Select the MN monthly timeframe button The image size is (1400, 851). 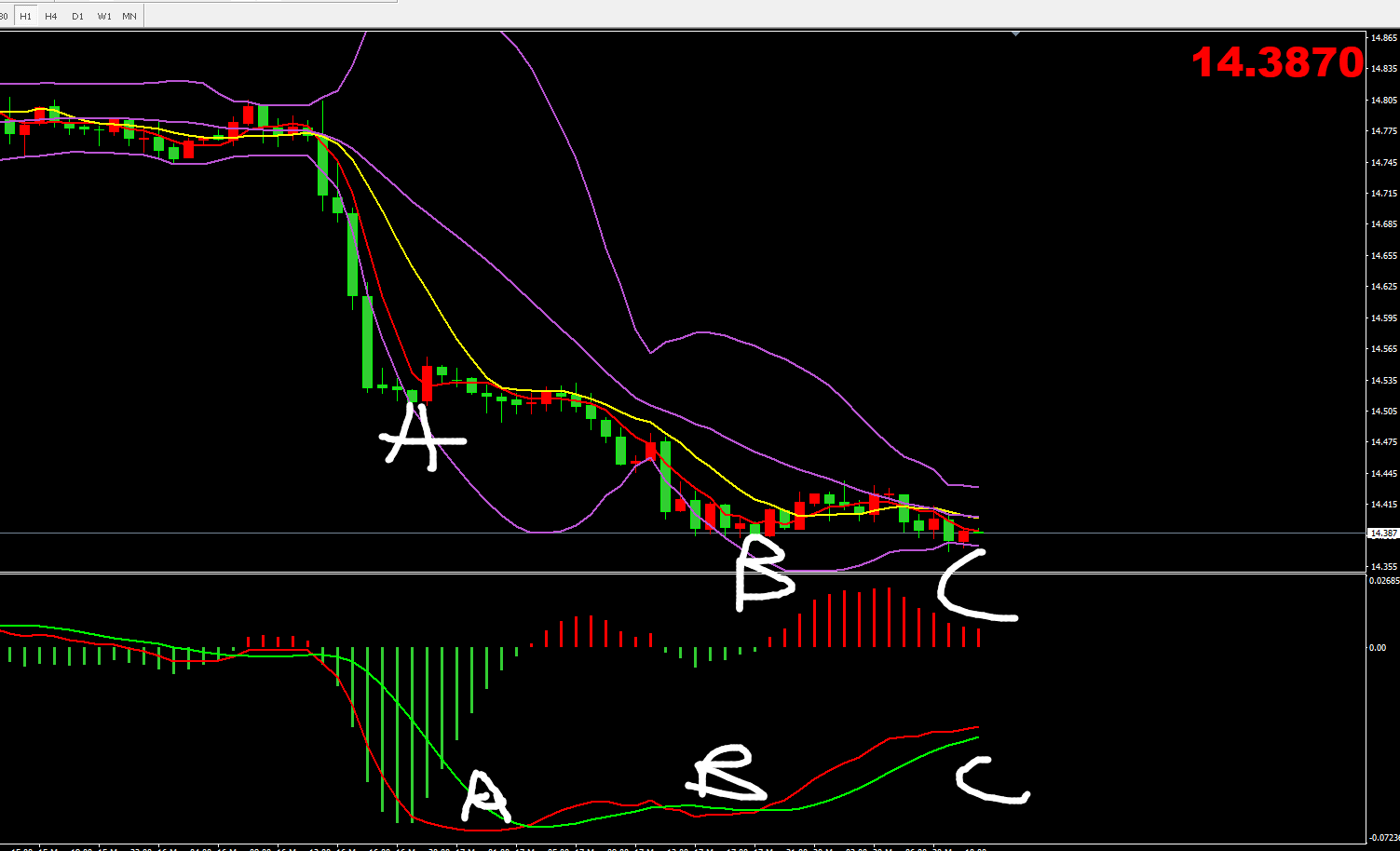129,16
